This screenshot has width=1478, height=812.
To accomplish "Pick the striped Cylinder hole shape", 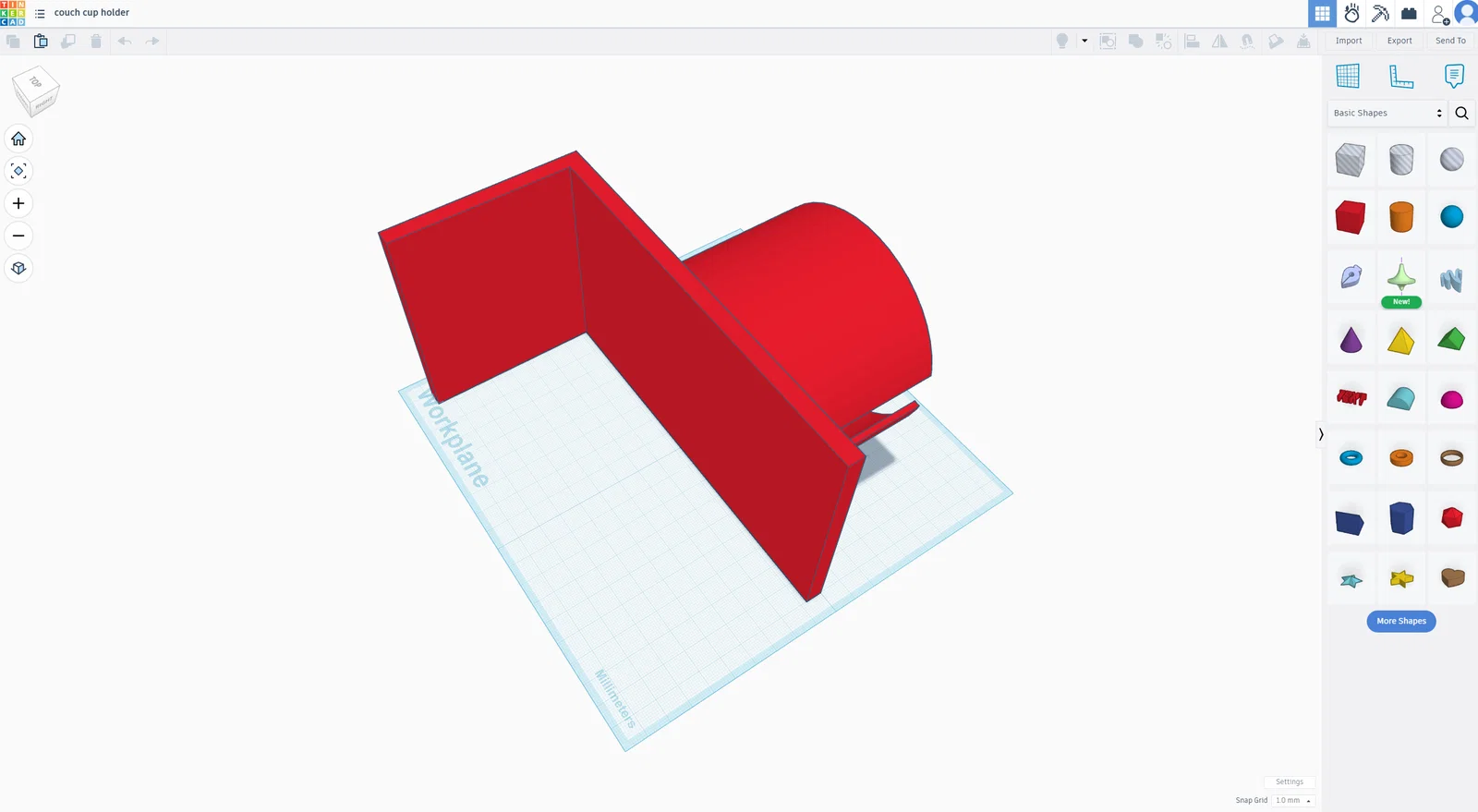I will pos(1401,160).
